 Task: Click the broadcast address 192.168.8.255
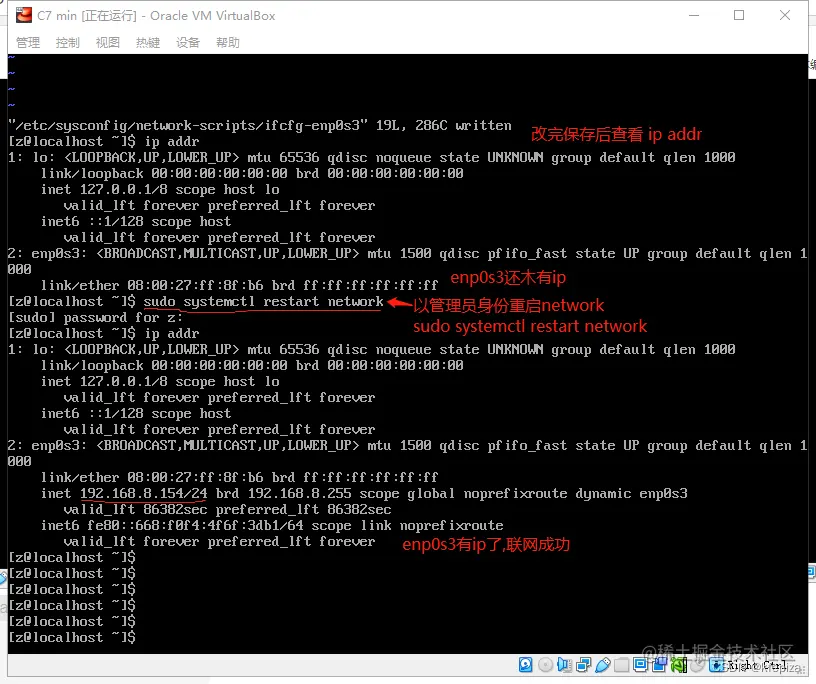[299, 493]
